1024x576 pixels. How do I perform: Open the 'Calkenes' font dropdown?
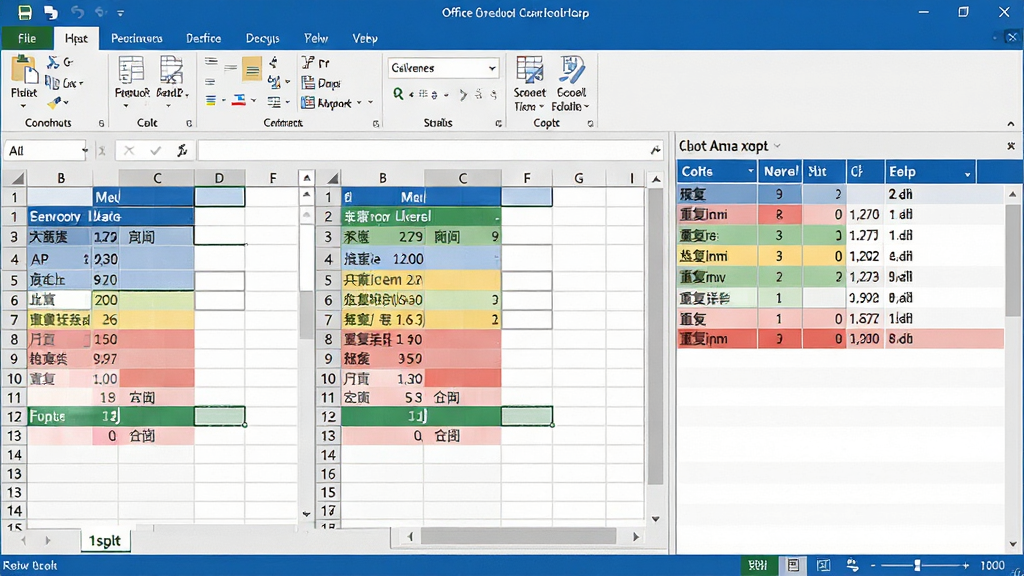tap(492, 68)
